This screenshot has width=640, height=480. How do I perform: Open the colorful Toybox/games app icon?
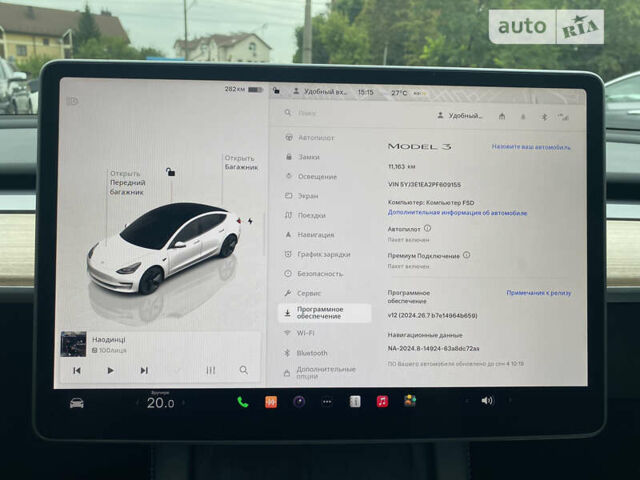410,400
